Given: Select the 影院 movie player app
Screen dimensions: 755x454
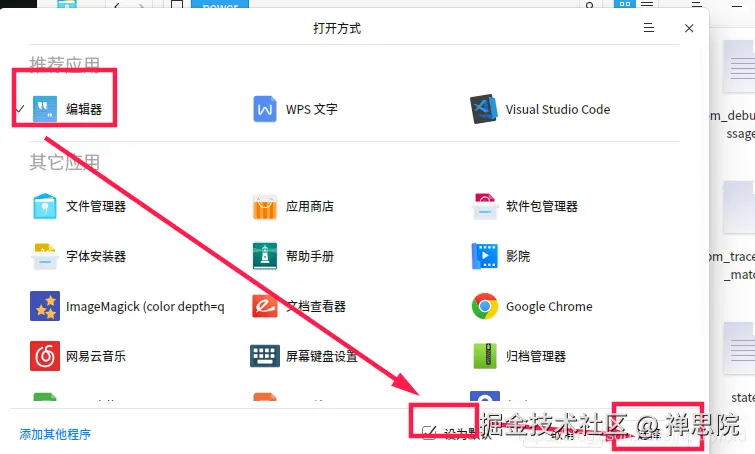Looking at the screenshot, I should coord(501,256).
